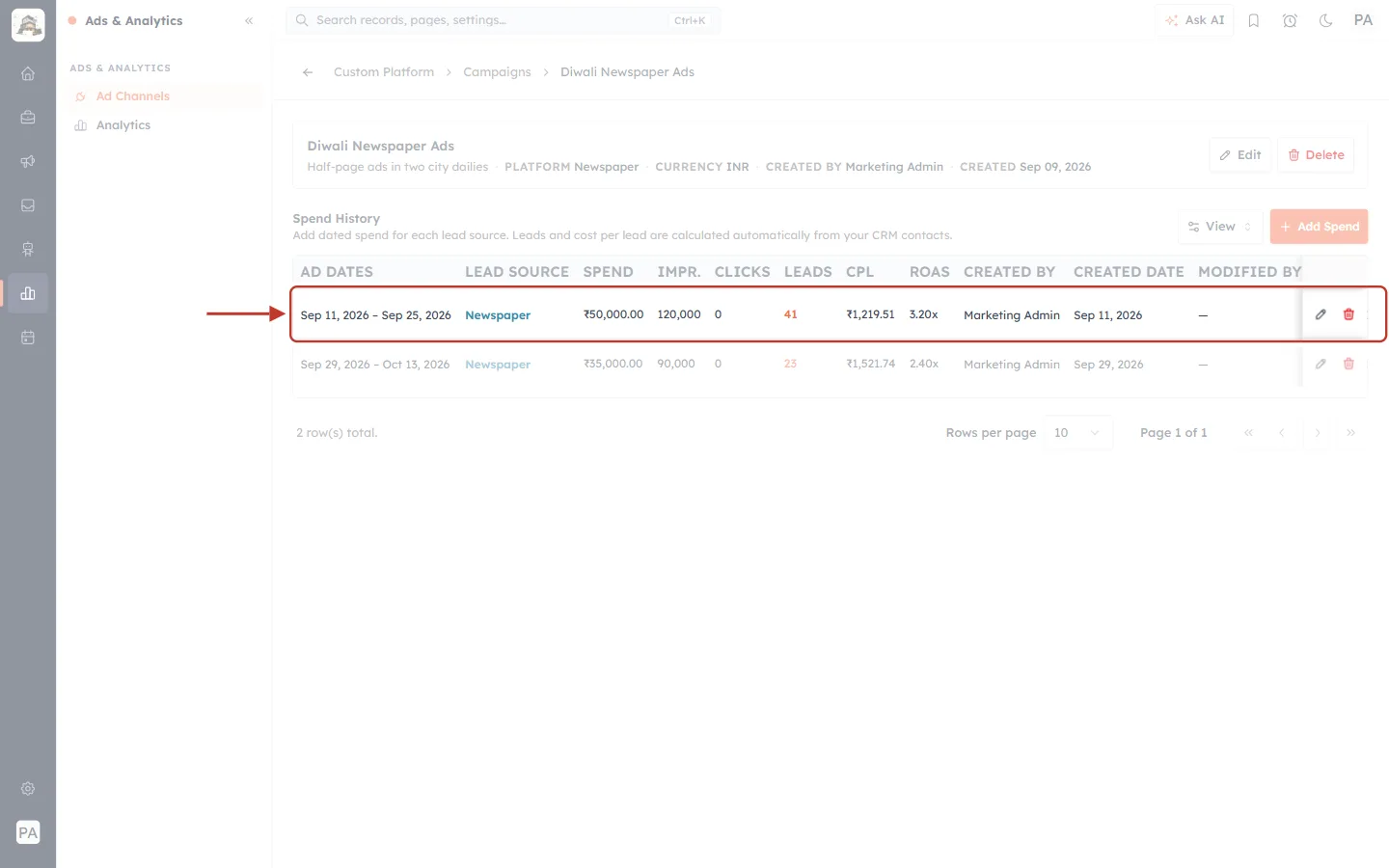
Task: Open Campaigns breadcrumb
Action: pyautogui.click(x=497, y=72)
